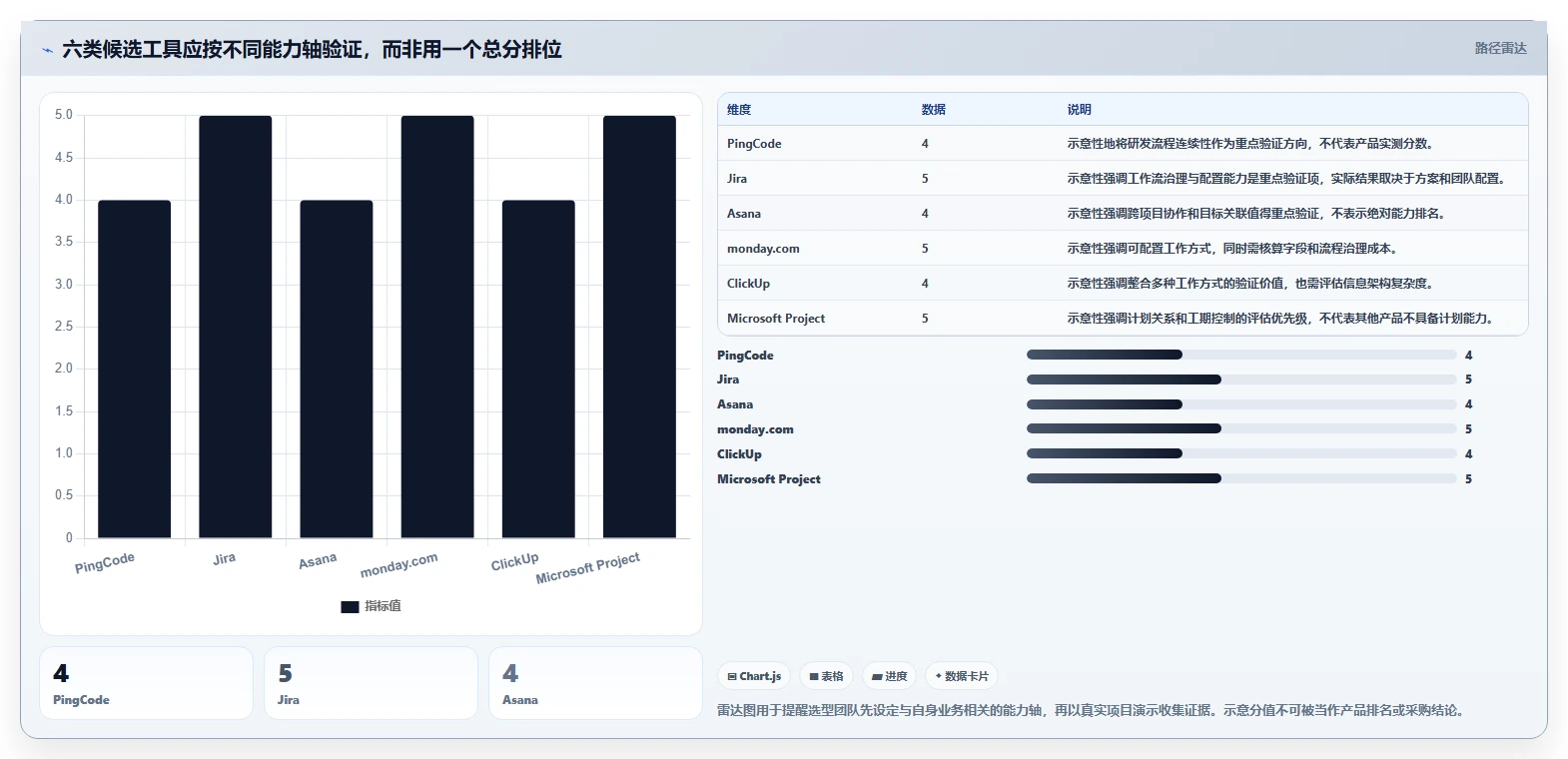Click the Jira x-axis label
The height and width of the screenshot is (759, 1568).
click(x=225, y=559)
